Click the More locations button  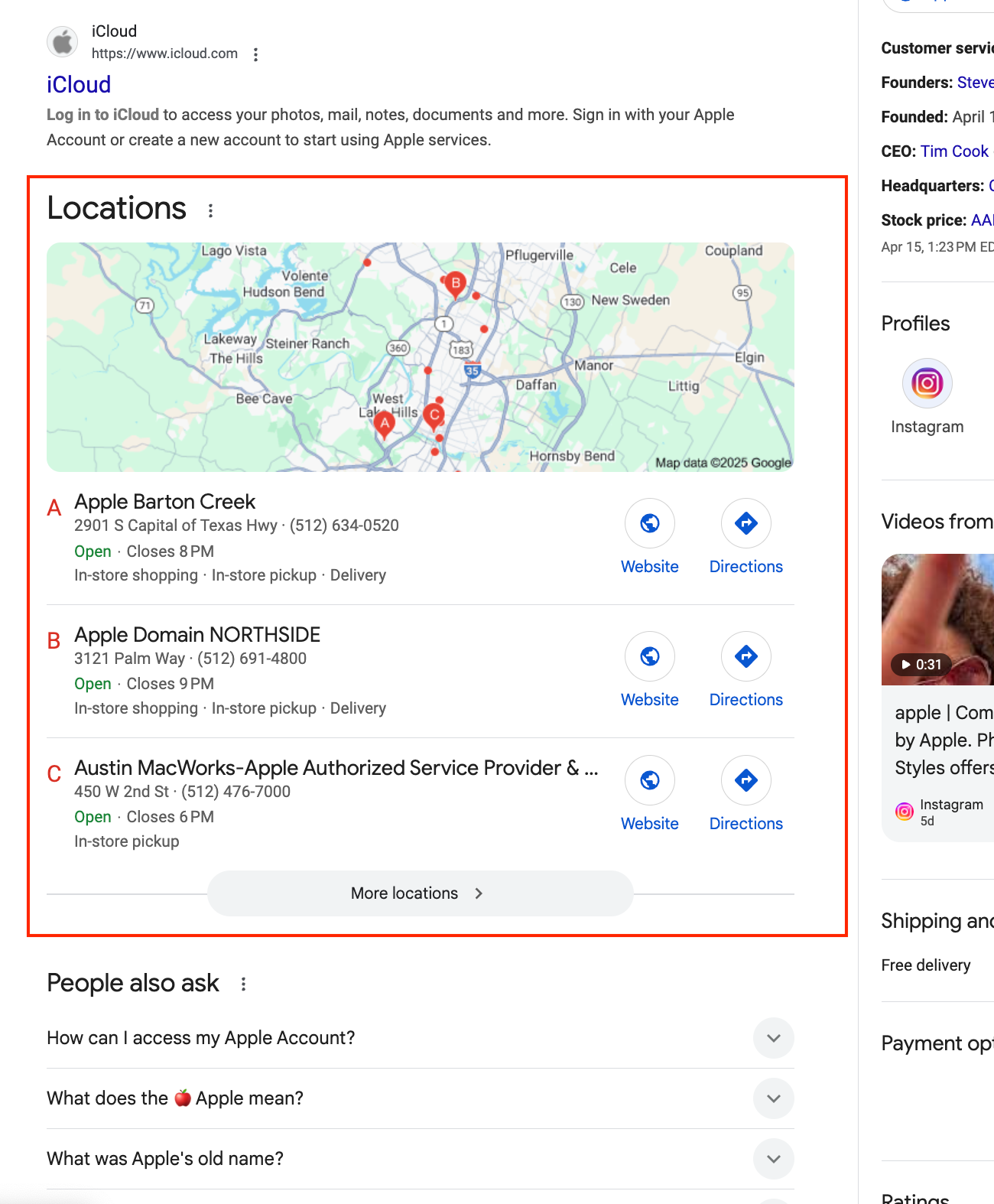(420, 893)
